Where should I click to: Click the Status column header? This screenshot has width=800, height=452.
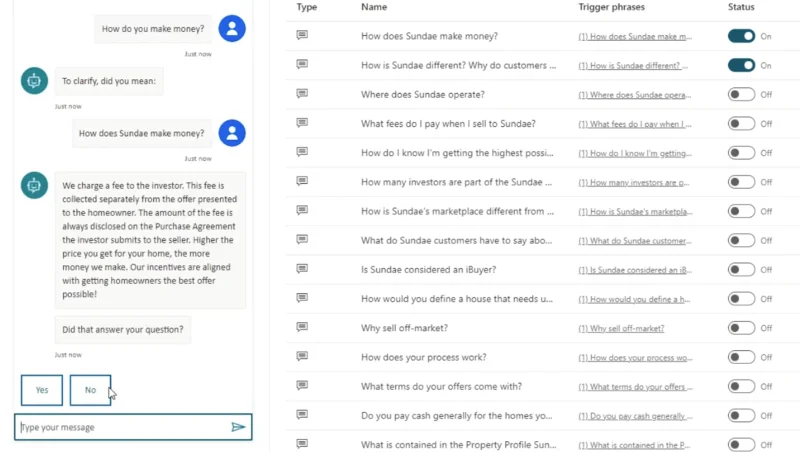[741, 7]
